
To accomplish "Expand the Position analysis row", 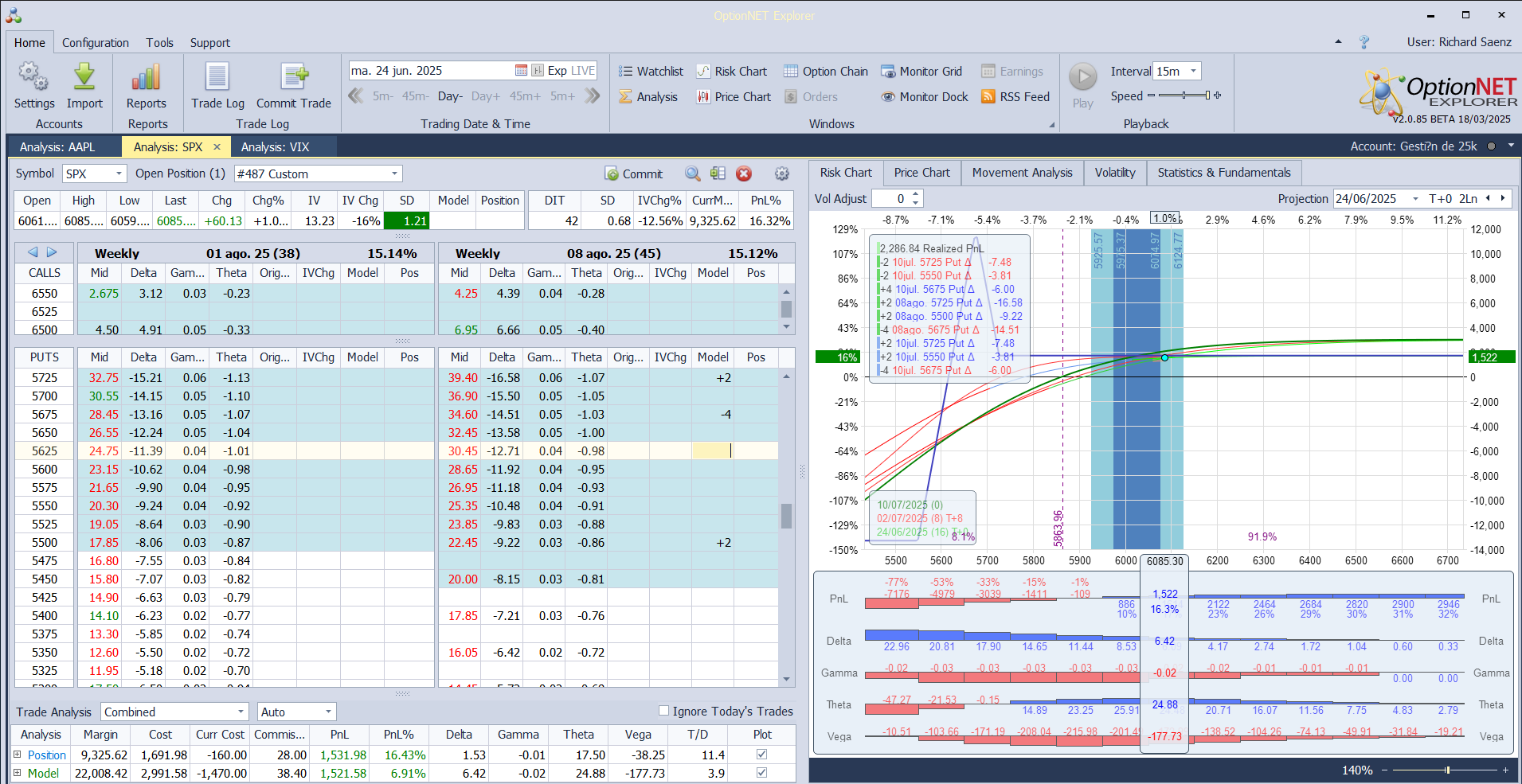I will 17,755.
